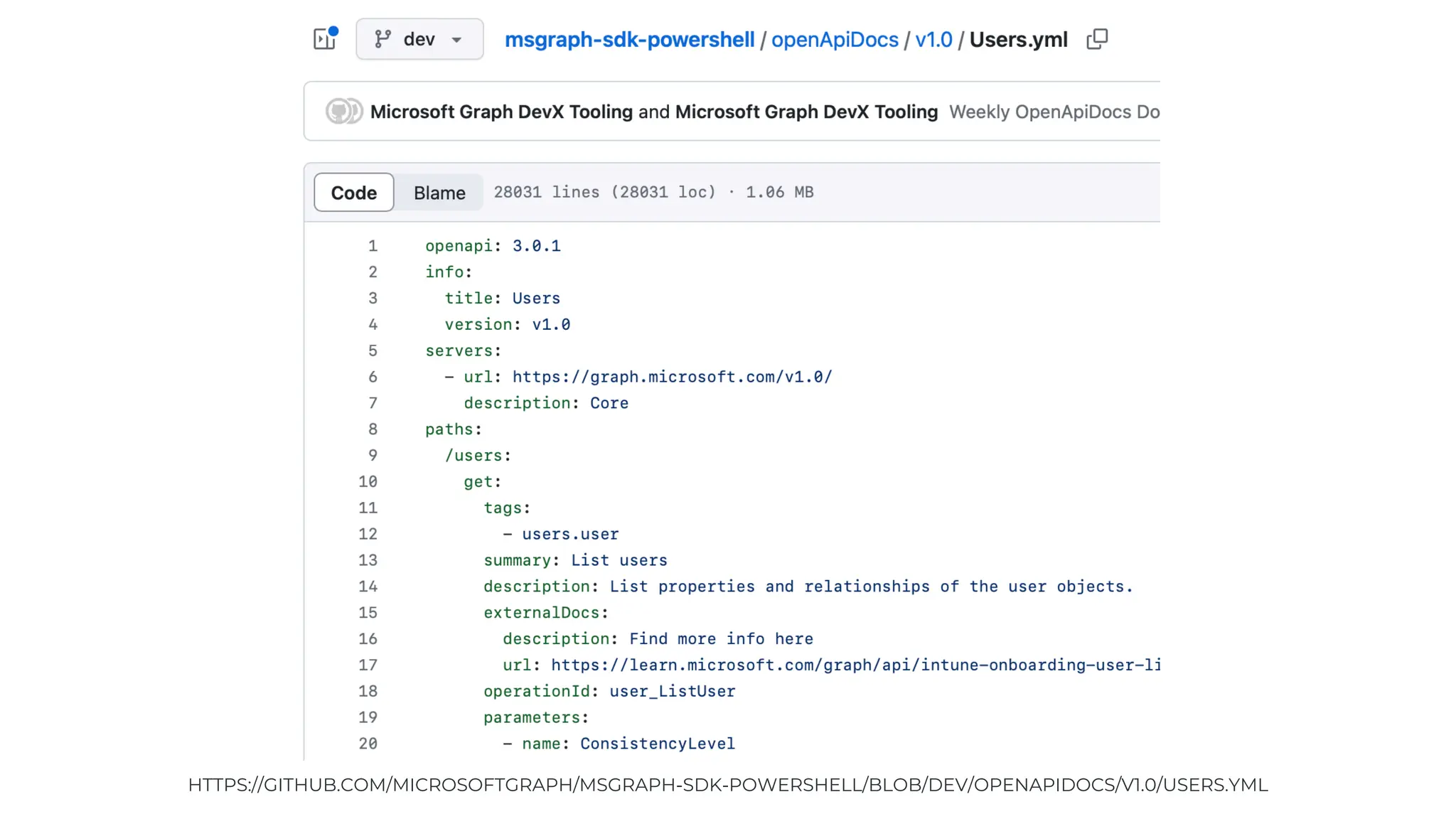Click the 'title: Users' line

[x=503, y=299]
